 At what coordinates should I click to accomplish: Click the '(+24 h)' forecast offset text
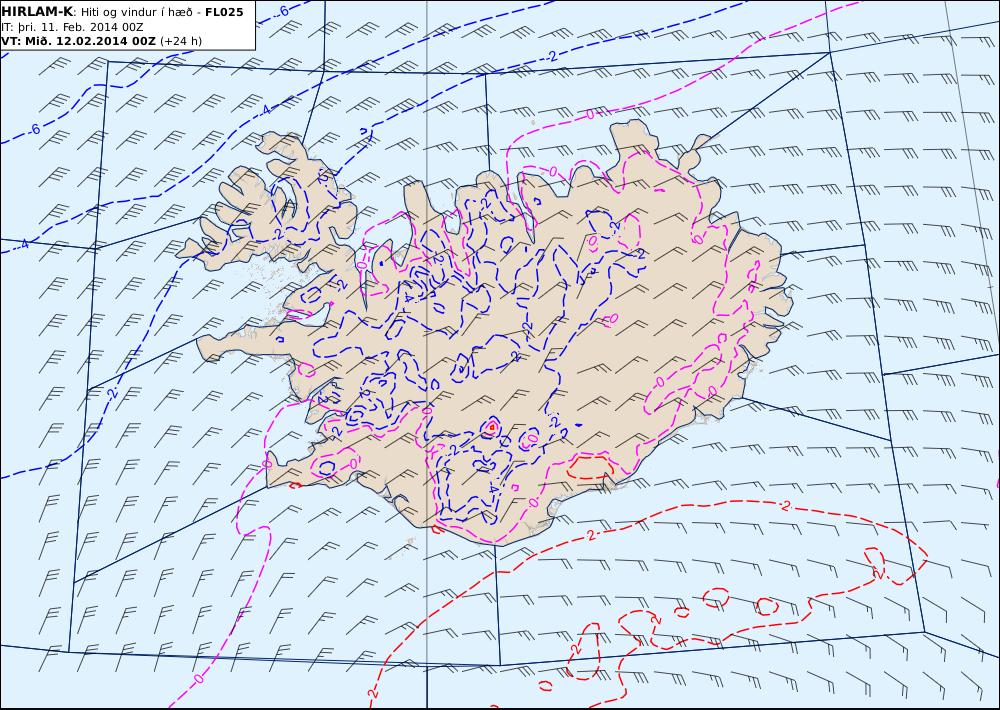(x=180, y=41)
